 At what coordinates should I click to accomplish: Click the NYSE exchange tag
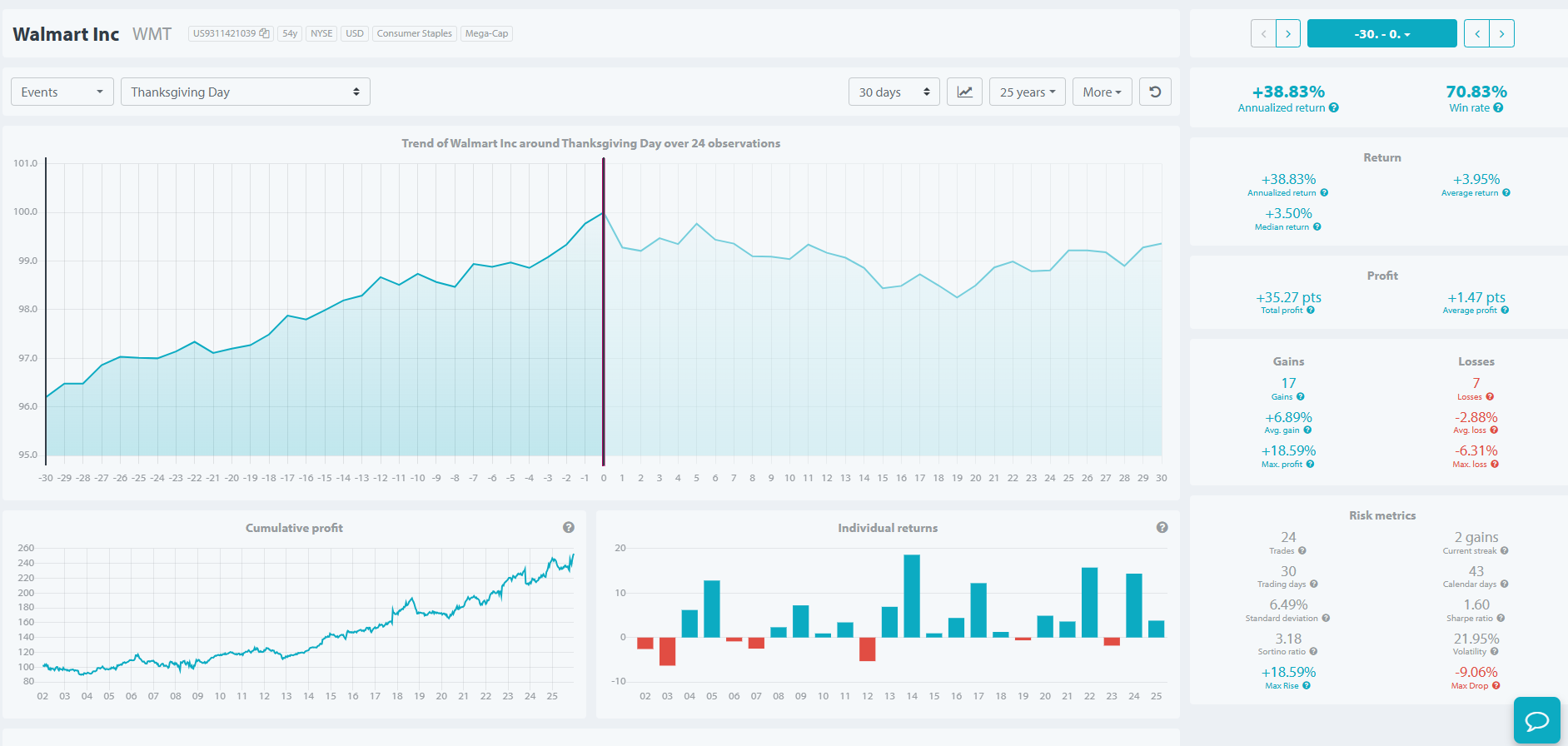321,33
